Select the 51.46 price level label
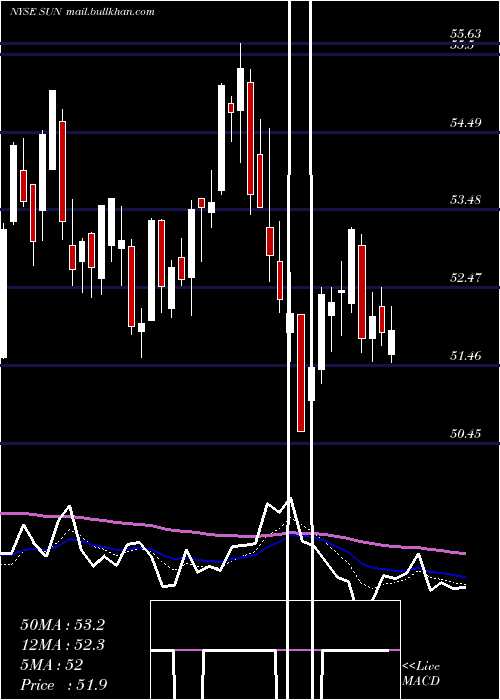The height and width of the screenshot is (700, 500). [x=466, y=356]
